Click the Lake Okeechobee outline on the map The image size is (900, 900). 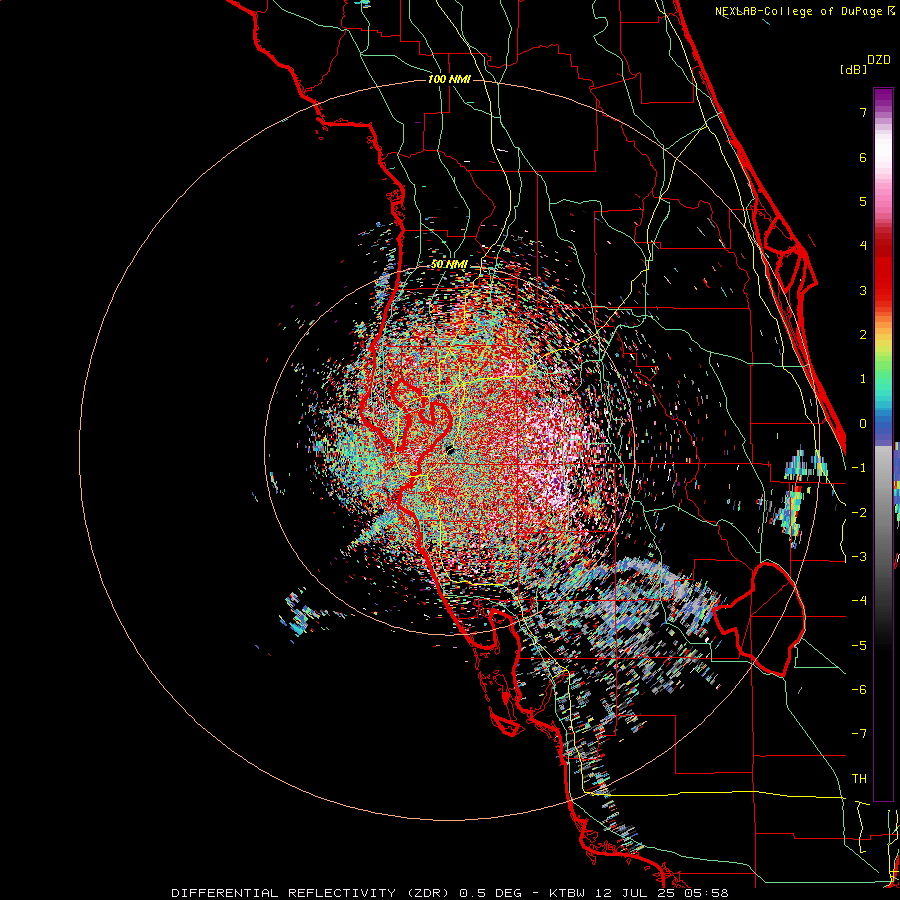point(759,619)
